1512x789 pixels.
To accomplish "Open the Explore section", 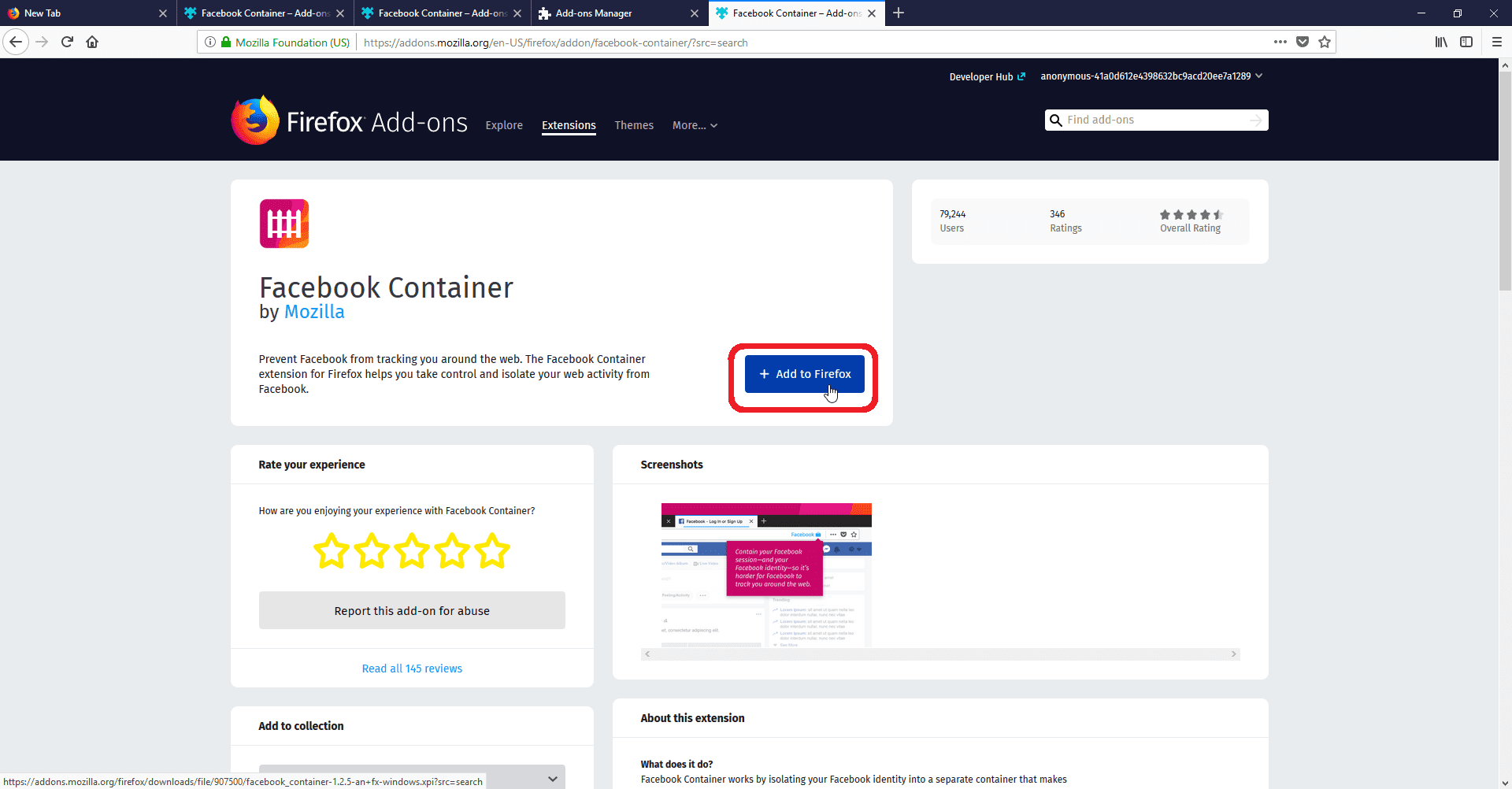I will point(504,125).
